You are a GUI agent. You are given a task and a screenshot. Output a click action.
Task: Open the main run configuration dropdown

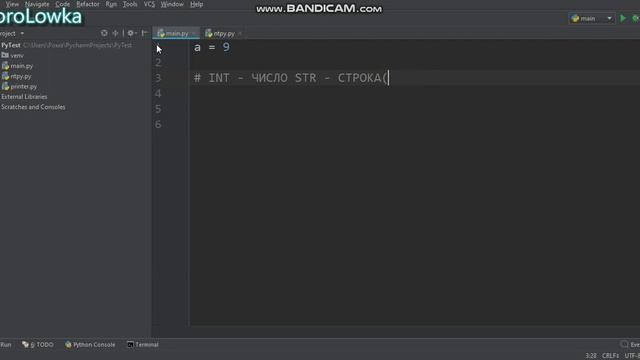coord(592,18)
